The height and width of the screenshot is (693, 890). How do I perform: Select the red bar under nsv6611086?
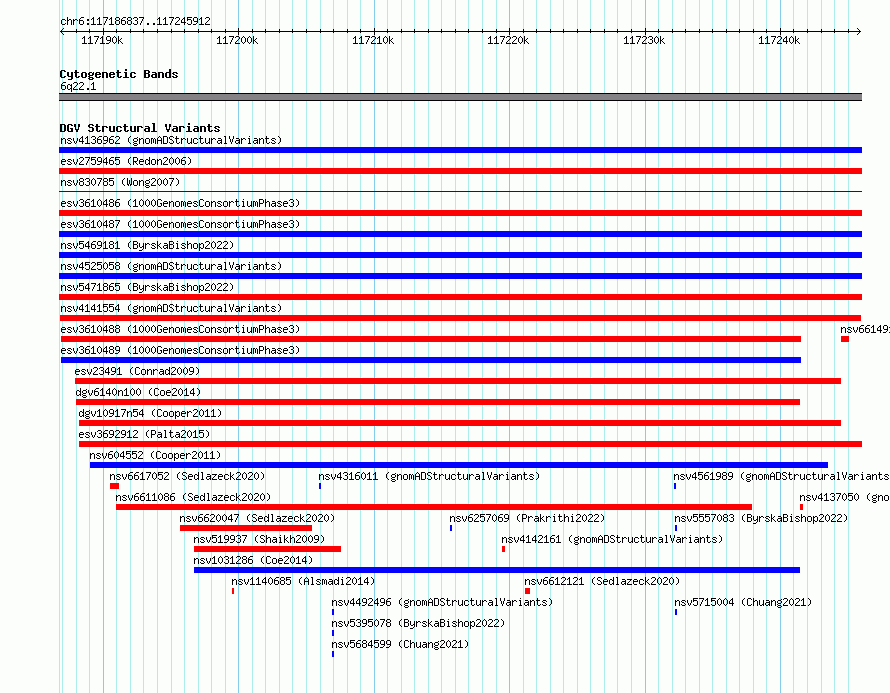[x=434, y=507]
